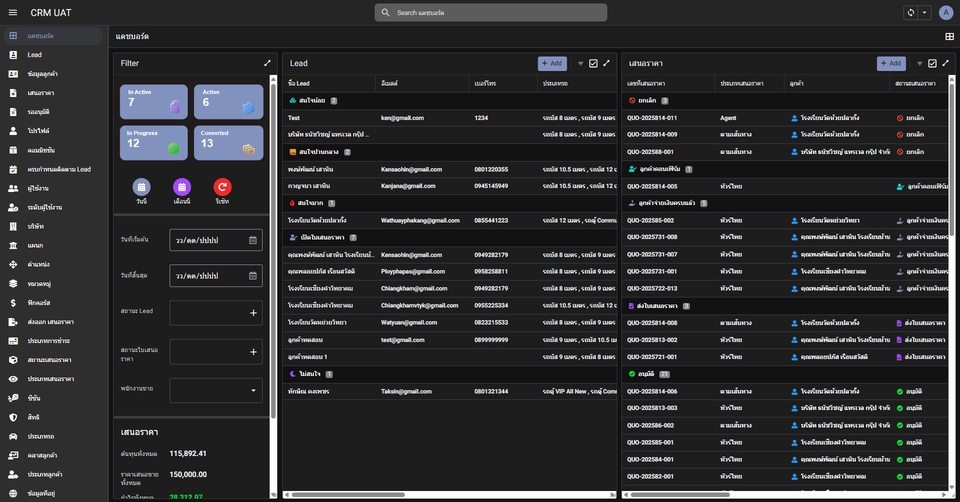
Task: Click the เดือนนี้ purple calendar icon
Action: point(182,187)
